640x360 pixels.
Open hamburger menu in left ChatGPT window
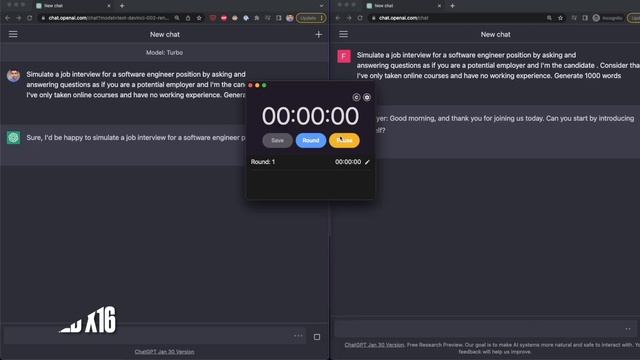[13, 34]
